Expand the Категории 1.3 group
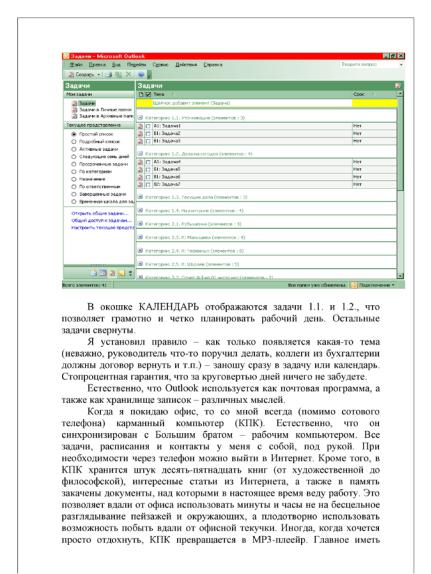The image size is (431, 574). tap(140, 197)
